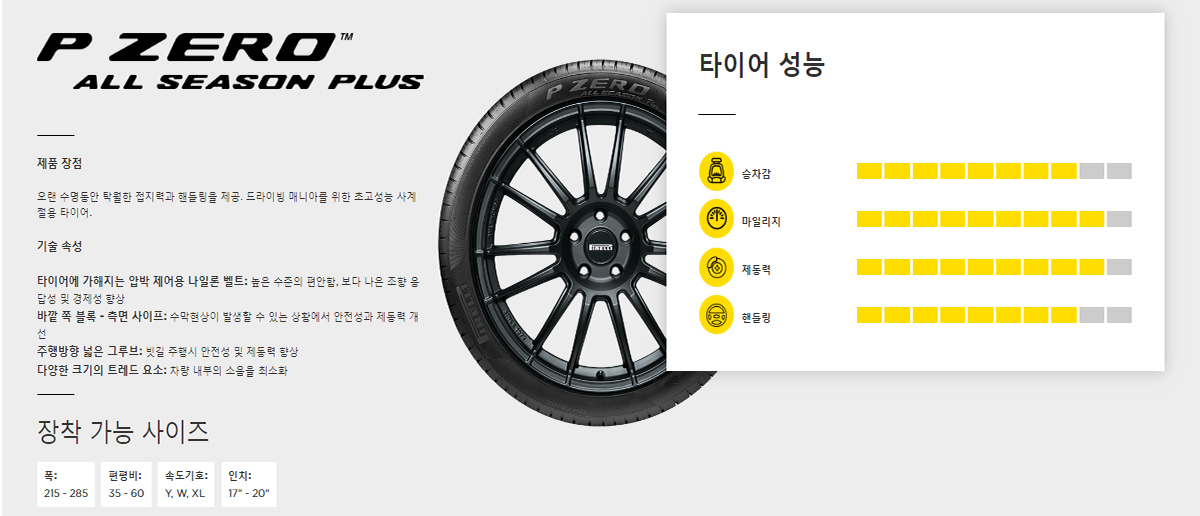Click the mileage (마일리지) gauge icon
Viewport: 1200px width, 516px height.
pyautogui.click(x=716, y=219)
